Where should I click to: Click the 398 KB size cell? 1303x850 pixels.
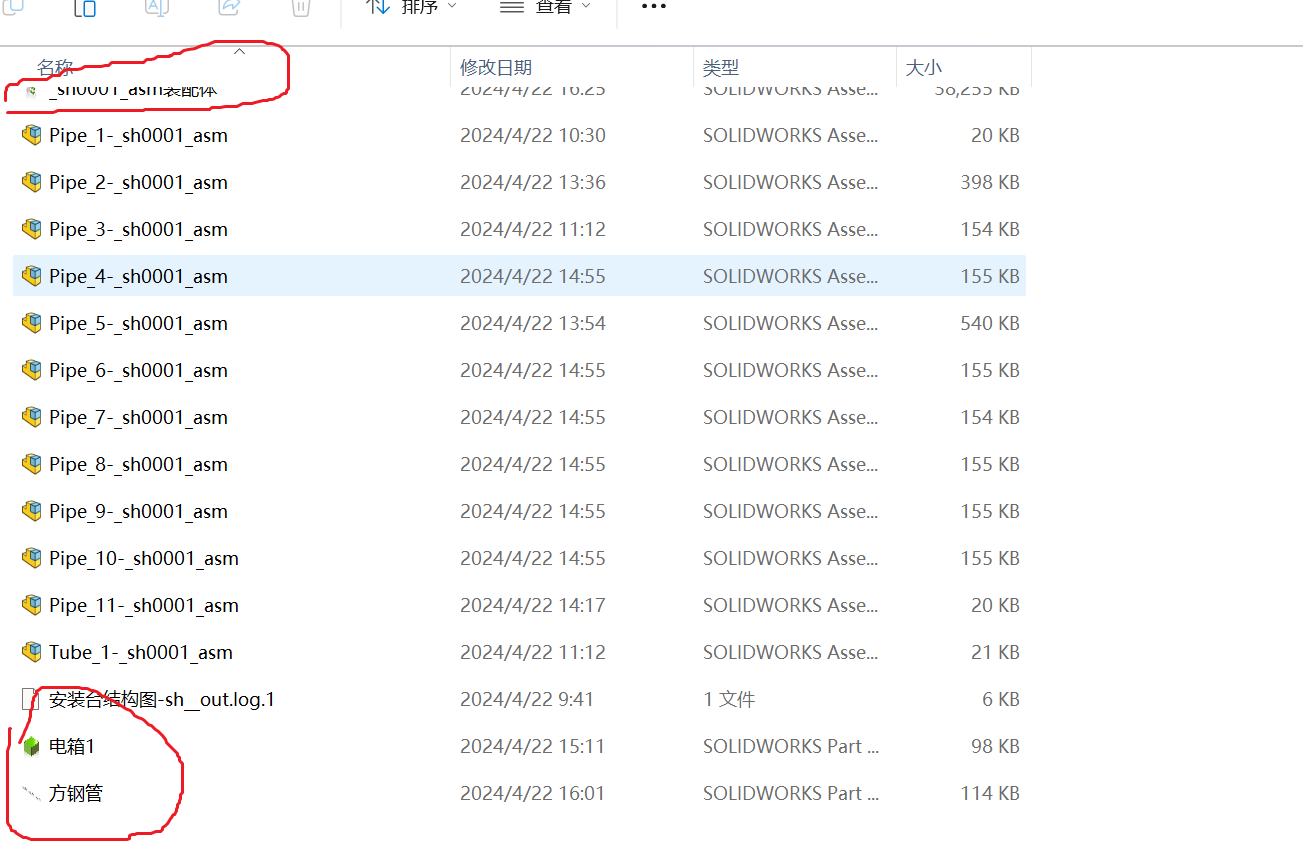coord(990,182)
